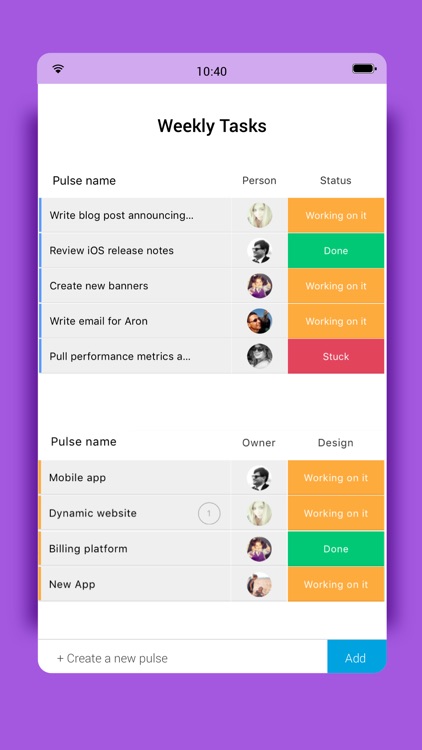Open avatar for Write email for Aron
The height and width of the screenshot is (750, 422).
260,321
